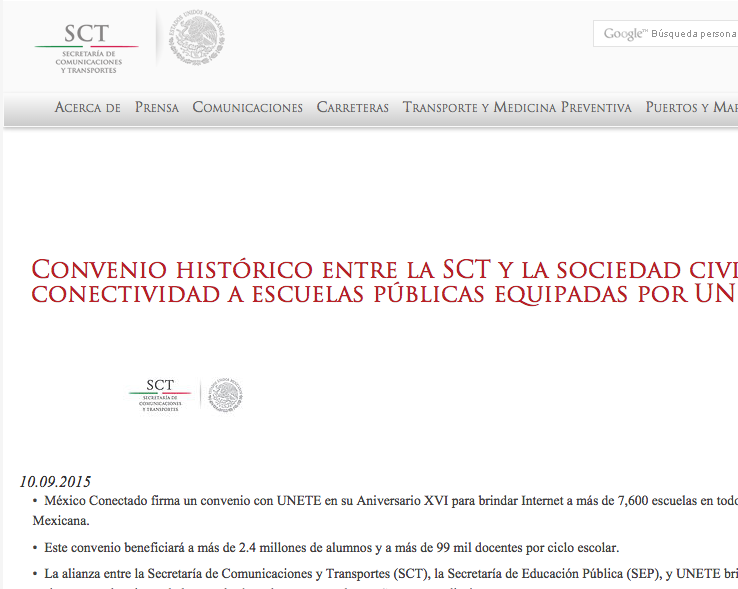Click the SCT logo in the article image

pos(160,385)
